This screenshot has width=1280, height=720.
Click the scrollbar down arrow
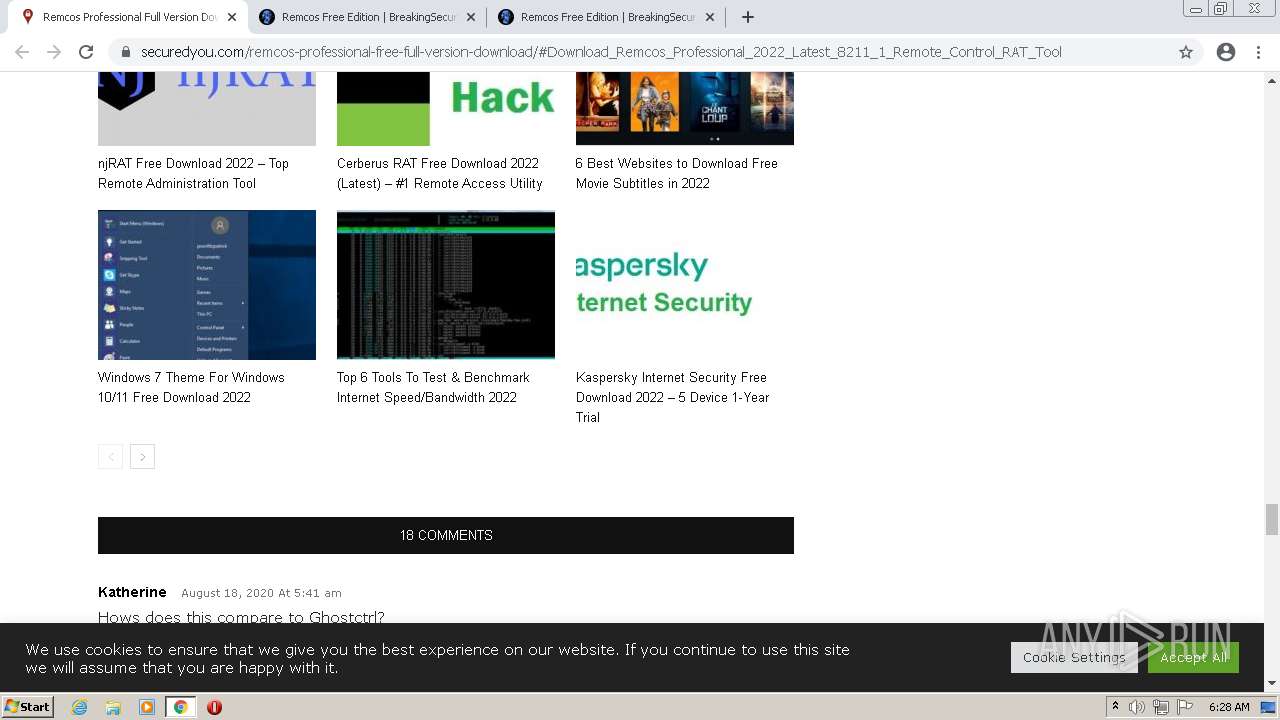1272,684
